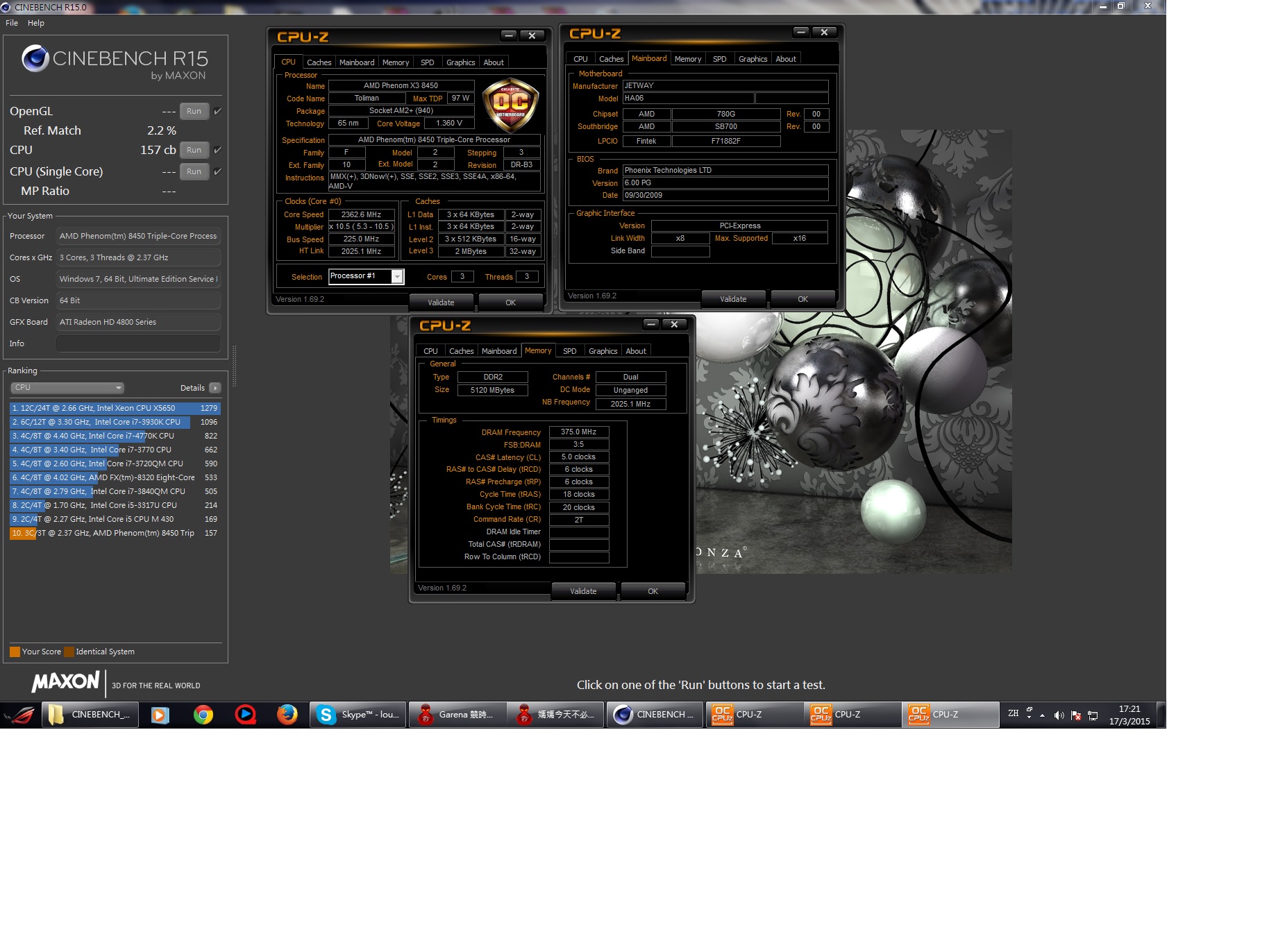This screenshot has height=952, width=1269.
Task: Open CPU tab in CPU-Z Mainboard window
Action: coord(580,59)
